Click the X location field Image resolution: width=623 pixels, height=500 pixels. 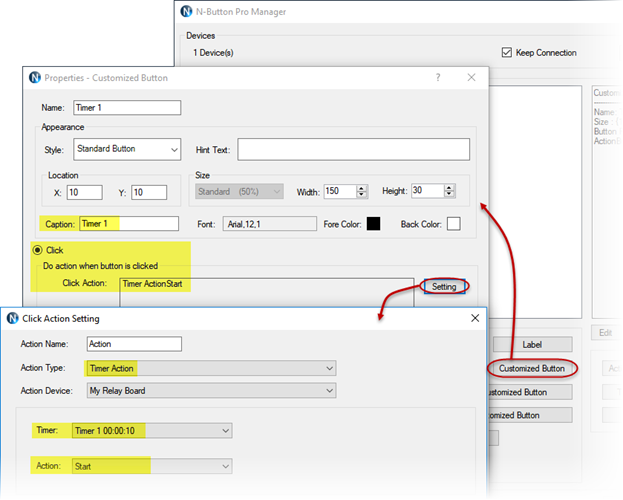click(85, 192)
